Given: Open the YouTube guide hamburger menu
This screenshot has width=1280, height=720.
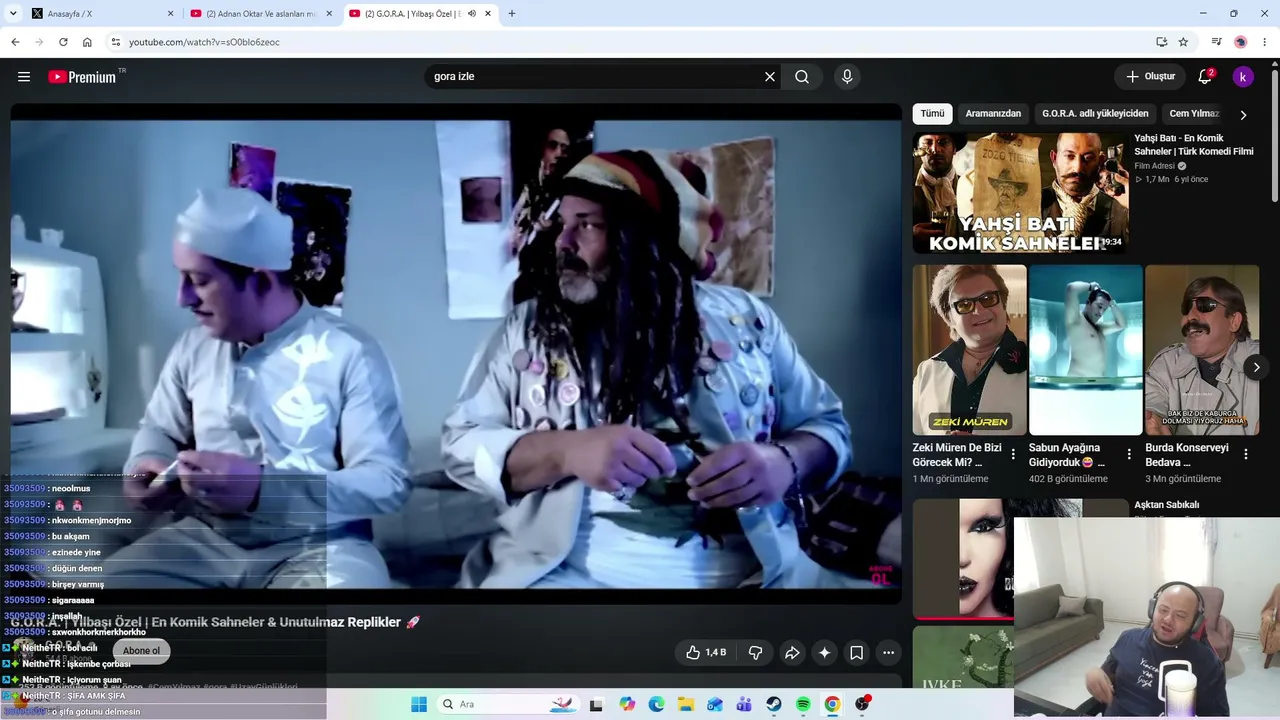Looking at the screenshot, I should 24,77.
